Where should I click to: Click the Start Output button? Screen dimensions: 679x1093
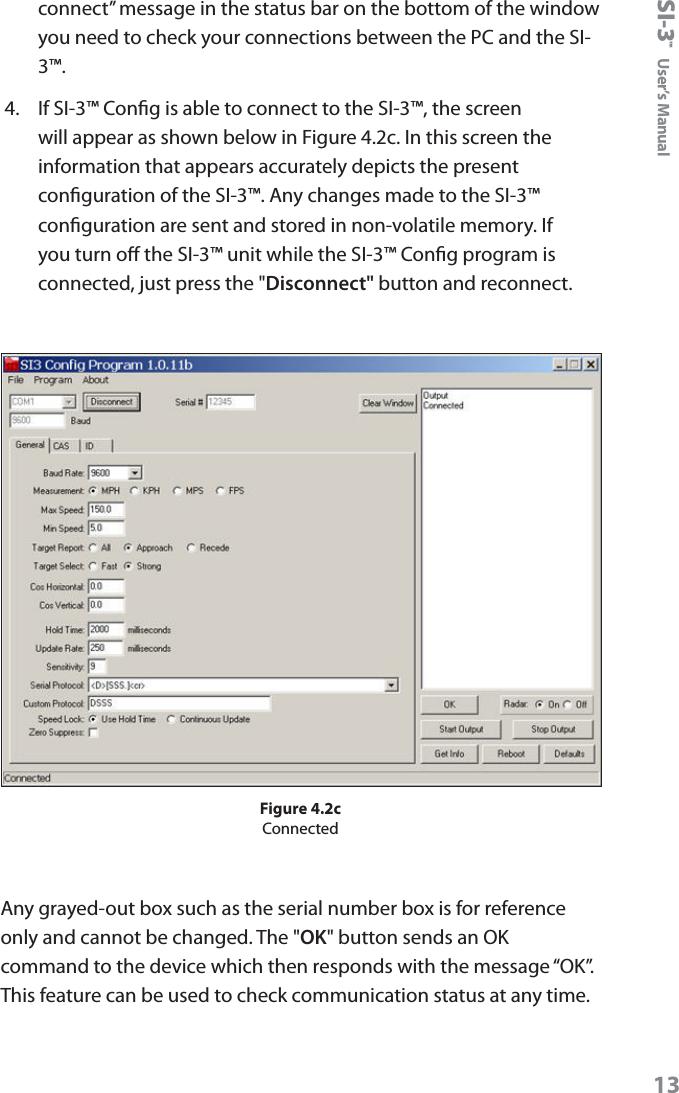click(x=461, y=729)
